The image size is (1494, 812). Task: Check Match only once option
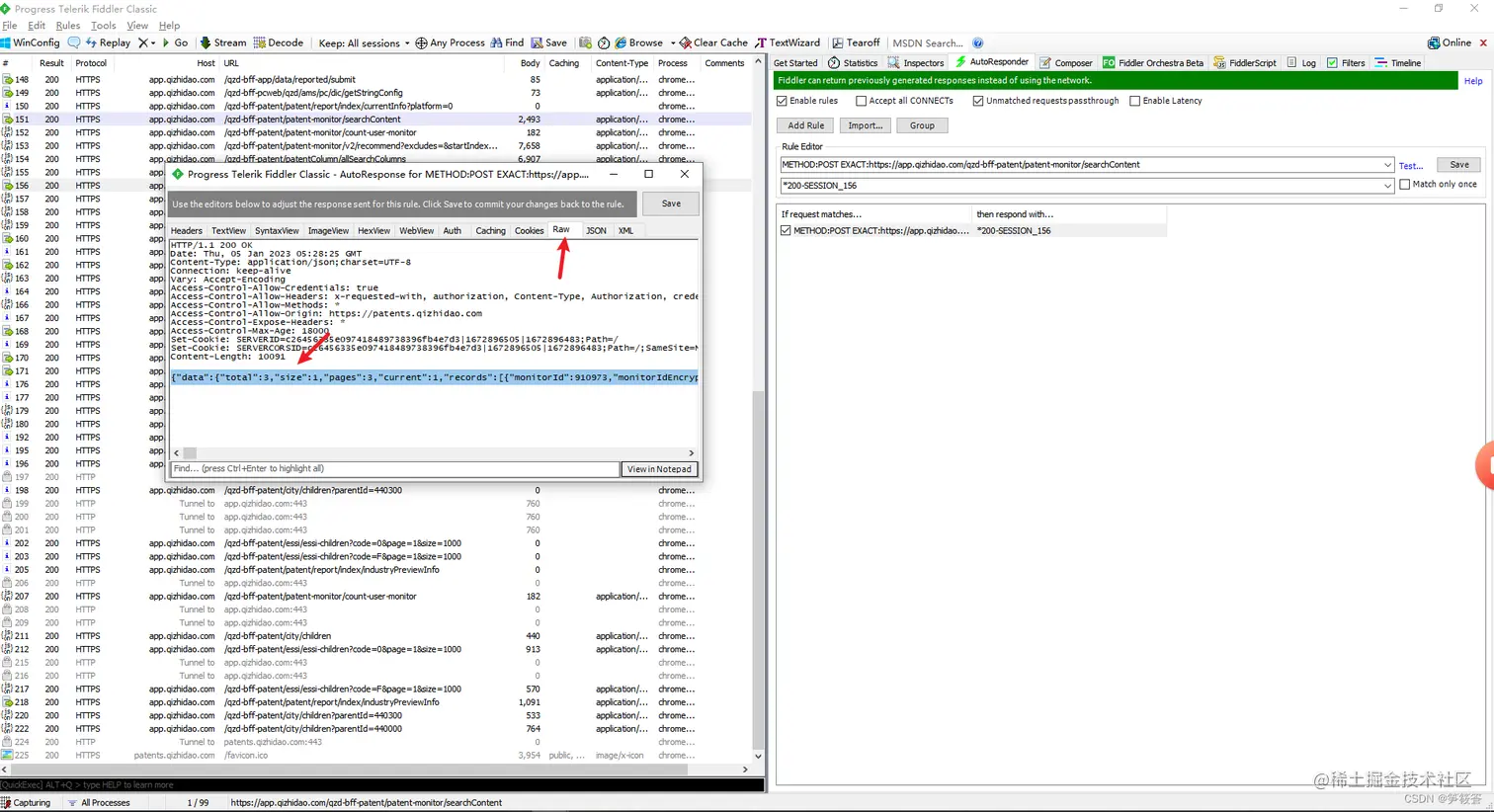tap(1404, 185)
